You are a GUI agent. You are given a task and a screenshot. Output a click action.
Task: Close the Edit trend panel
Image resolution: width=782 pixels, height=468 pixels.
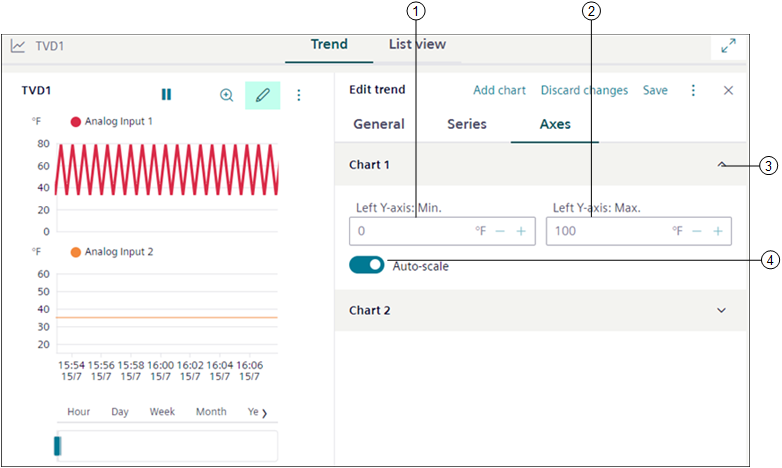point(728,90)
